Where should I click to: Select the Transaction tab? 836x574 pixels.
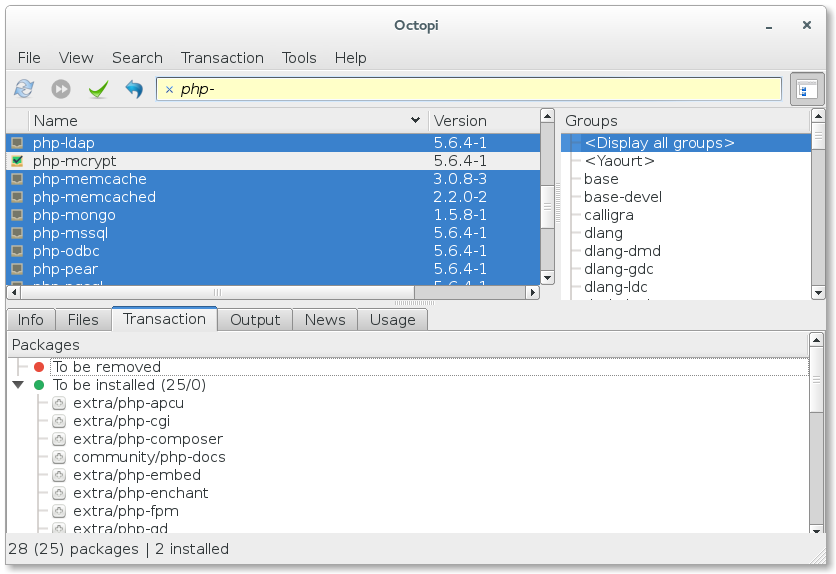pos(164,319)
